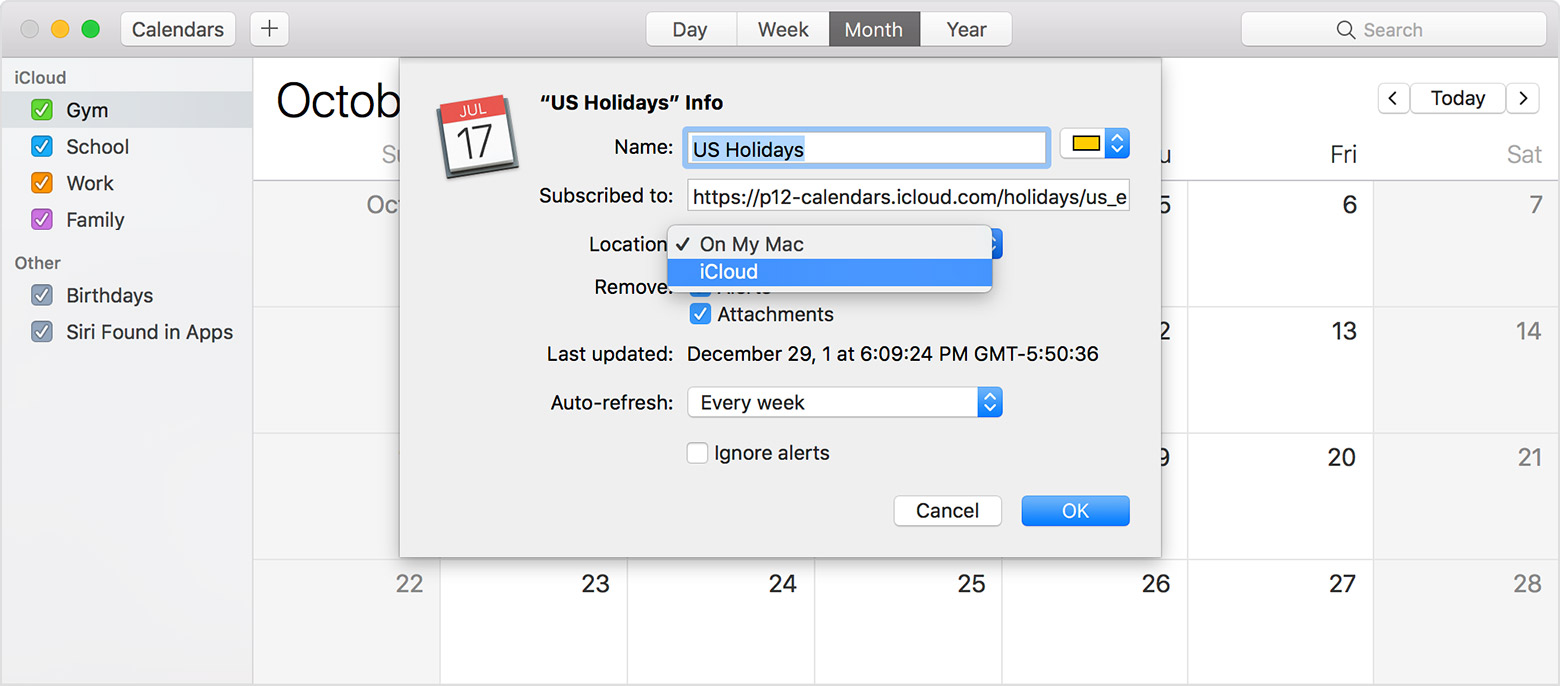
Task: Click the Cancel button
Action: (x=947, y=511)
